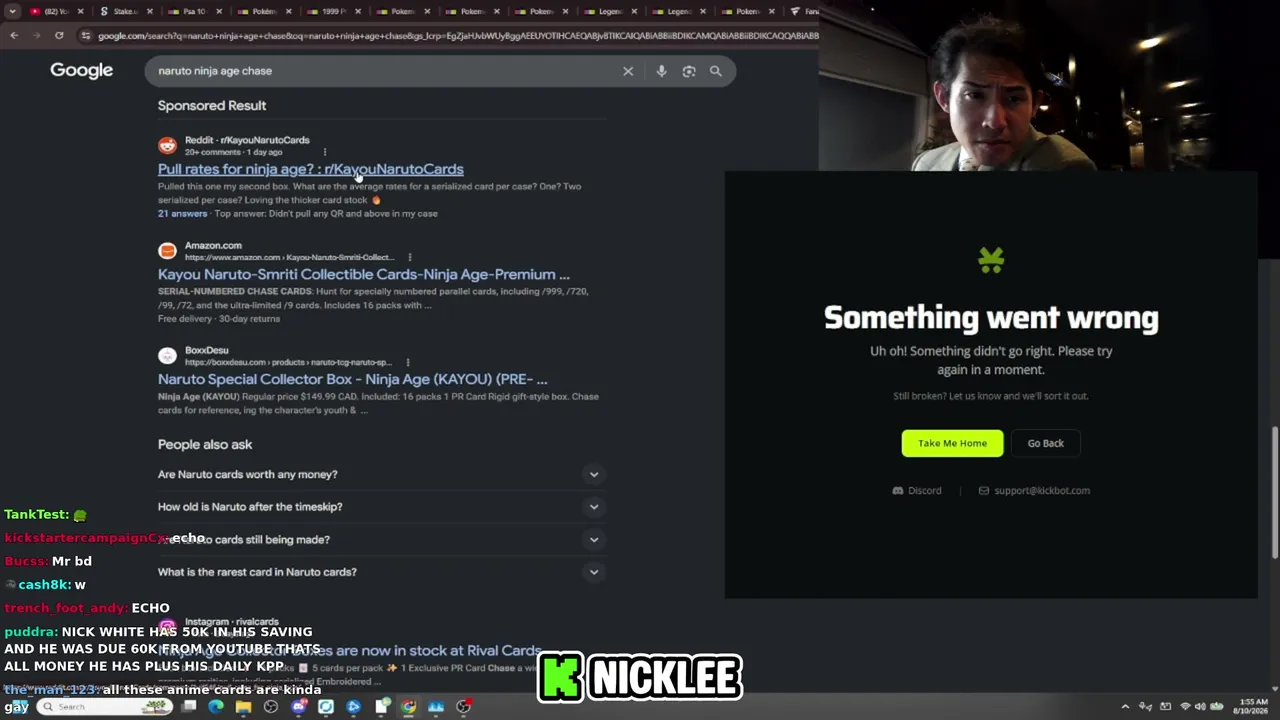Screen dimensions: 1280x720
Task: Switch to Google Chrome on the taskbar
Action: [x=408, y=707]
